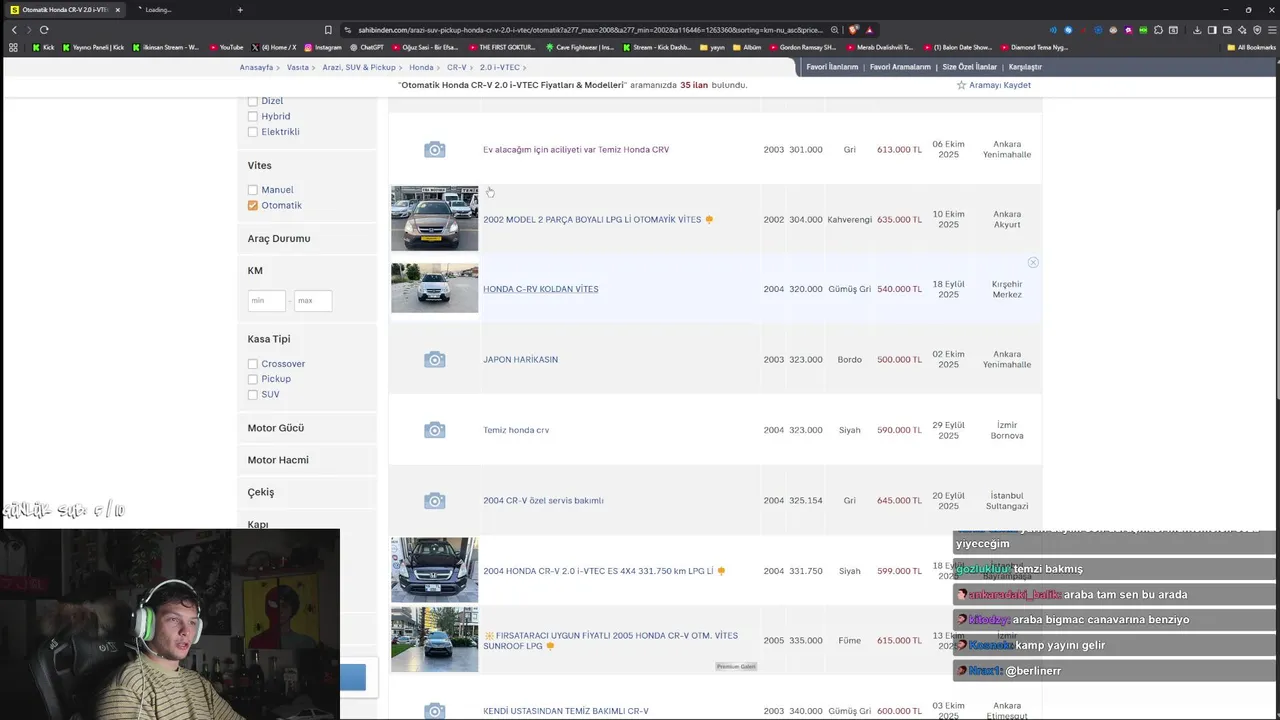Viewport: 1280px width, 720px height.
Task: Click the camera placeholder of Temiz honda crv listing
Action: tap(434, 430)
